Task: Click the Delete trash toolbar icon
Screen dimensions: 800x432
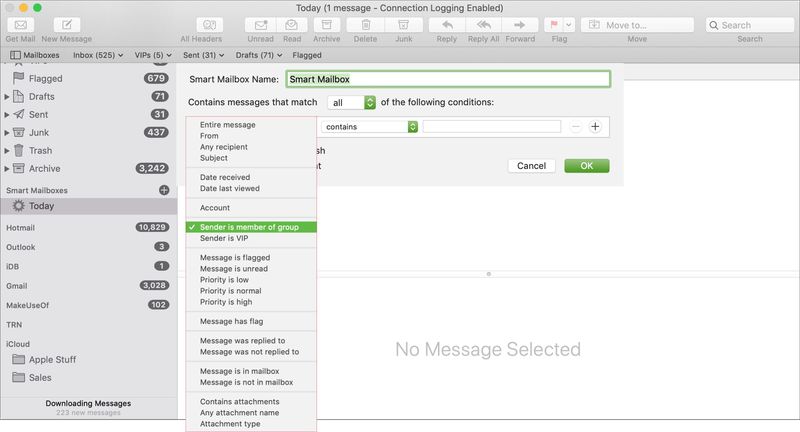Action: tap(366, 25)
